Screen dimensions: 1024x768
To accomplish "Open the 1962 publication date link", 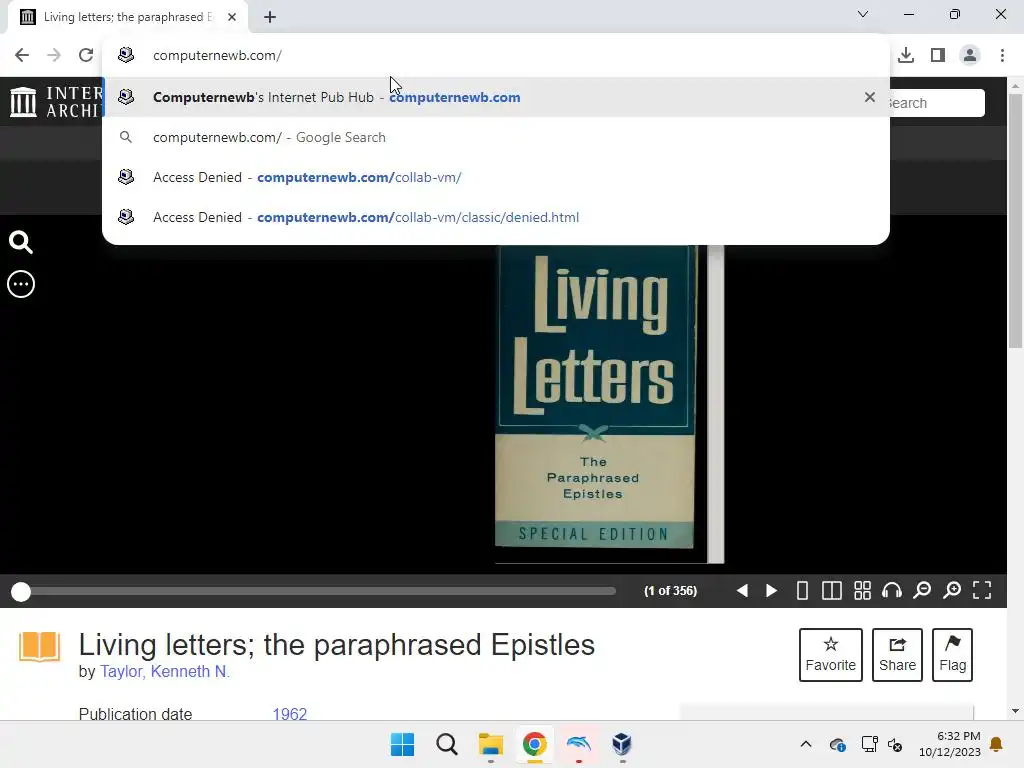I will tap(290, 714).
